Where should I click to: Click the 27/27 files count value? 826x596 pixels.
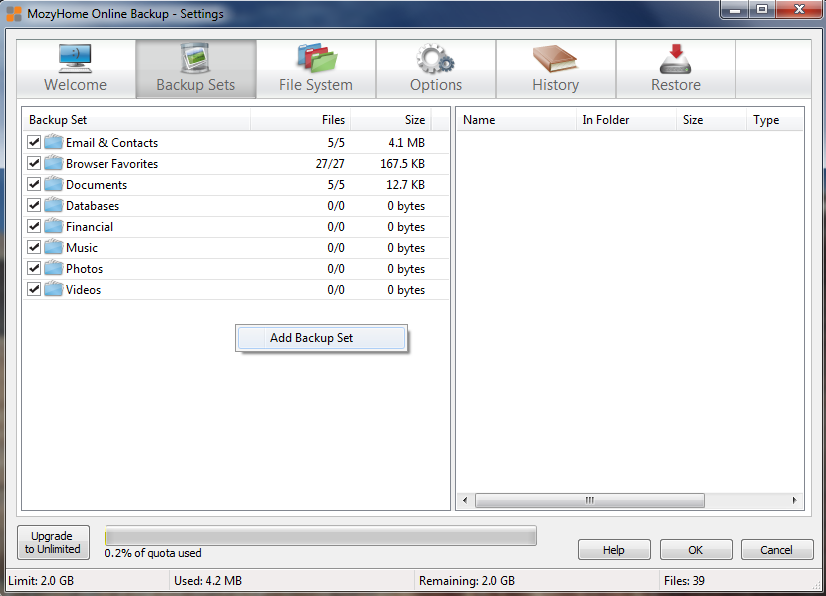coord(330,164)
